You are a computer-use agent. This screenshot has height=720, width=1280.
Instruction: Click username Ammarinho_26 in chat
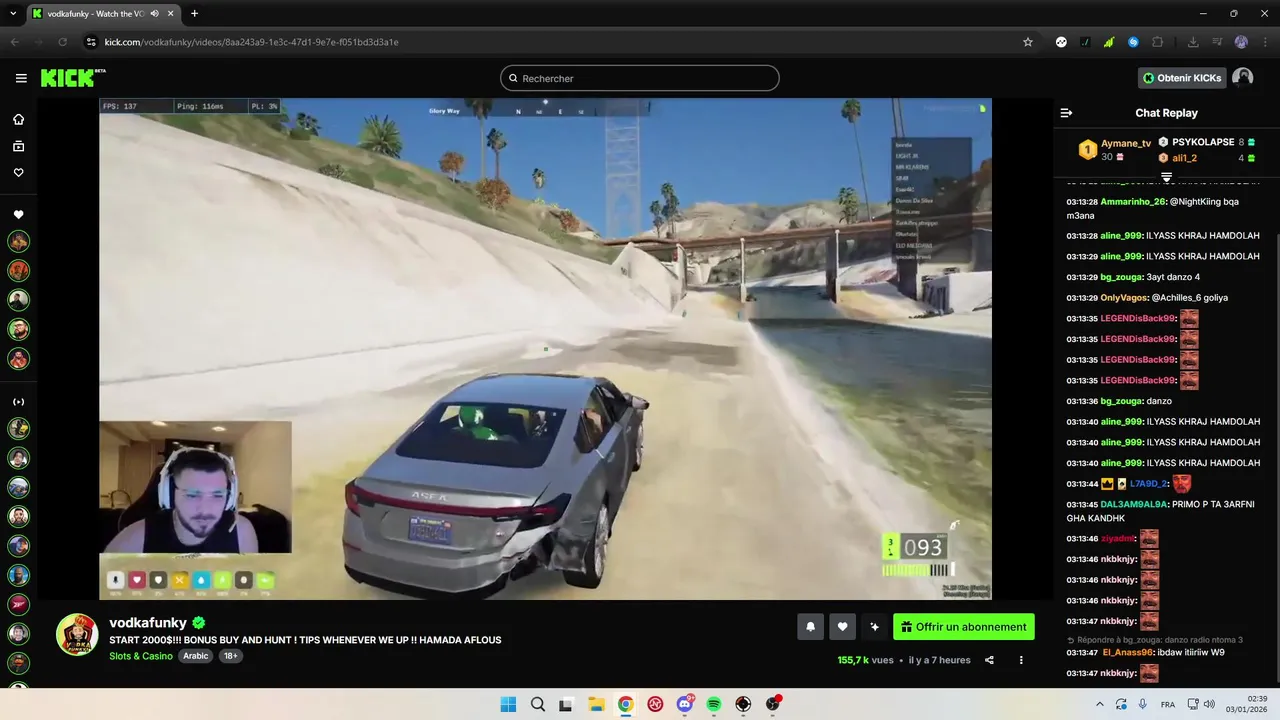(1133, 202)
